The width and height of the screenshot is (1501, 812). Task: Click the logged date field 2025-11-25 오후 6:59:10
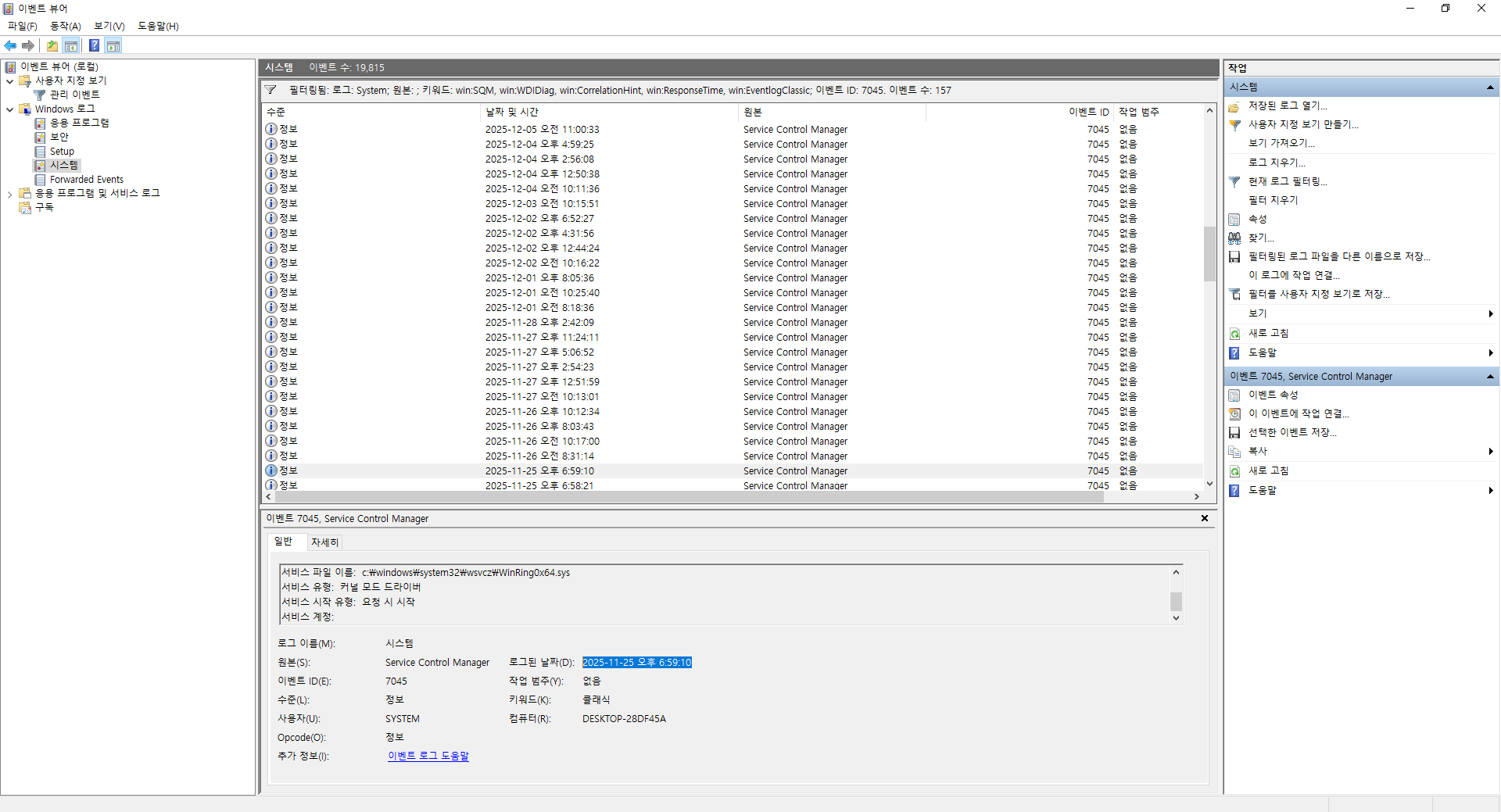(x=637, y=663)
